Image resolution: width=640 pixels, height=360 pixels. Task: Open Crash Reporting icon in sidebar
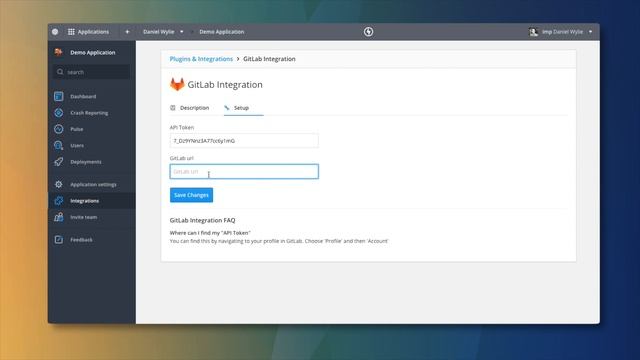tap(59, 113)
